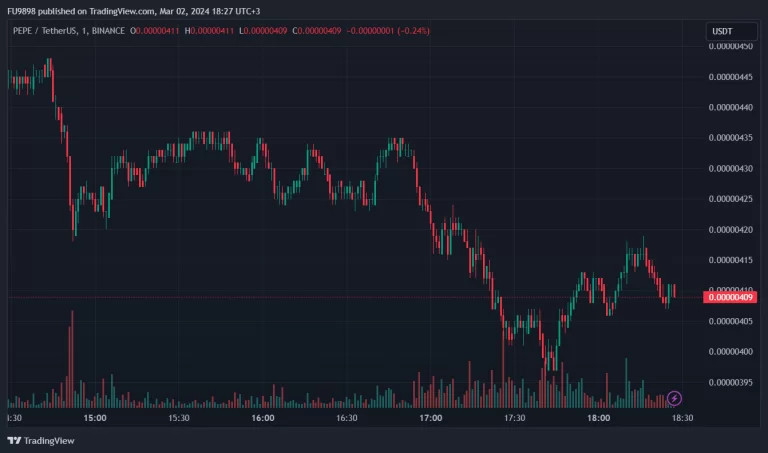Click the 18:30 time axis label
Viewport: 768px width, 453px height.
(x=682, y=418)
